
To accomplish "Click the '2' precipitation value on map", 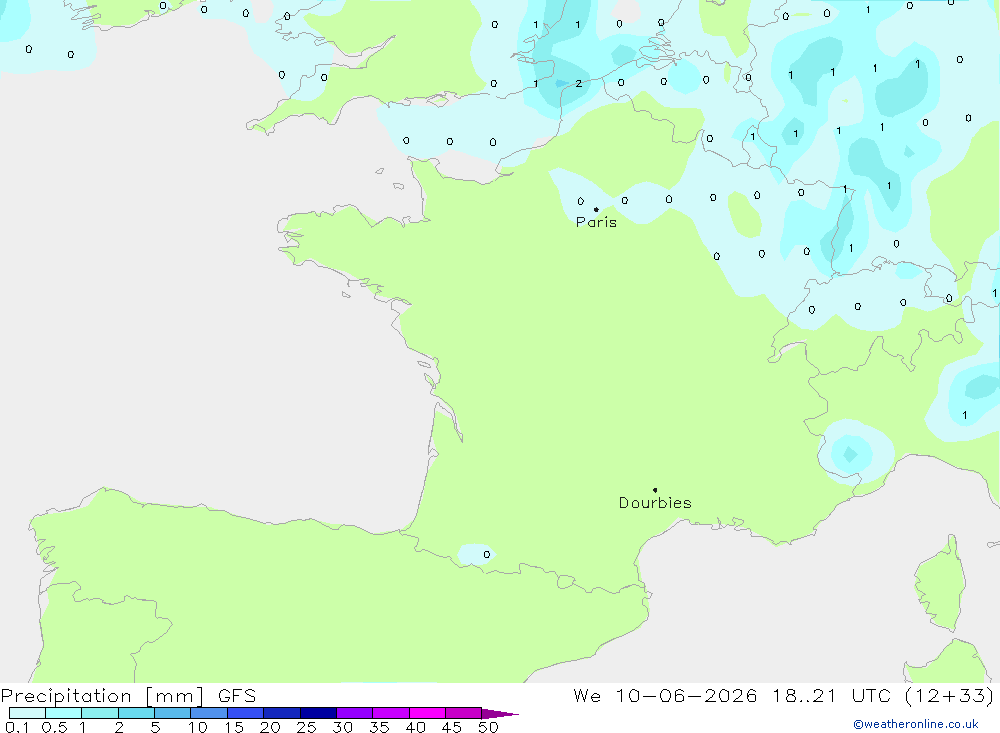I will click(578, 84).
